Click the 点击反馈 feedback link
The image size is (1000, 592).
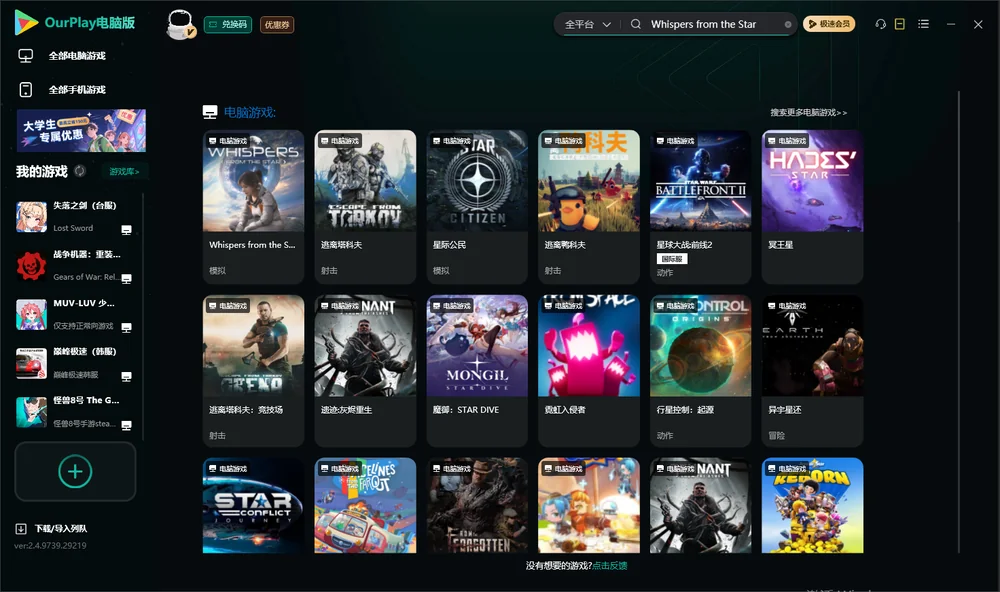[610, 565]
